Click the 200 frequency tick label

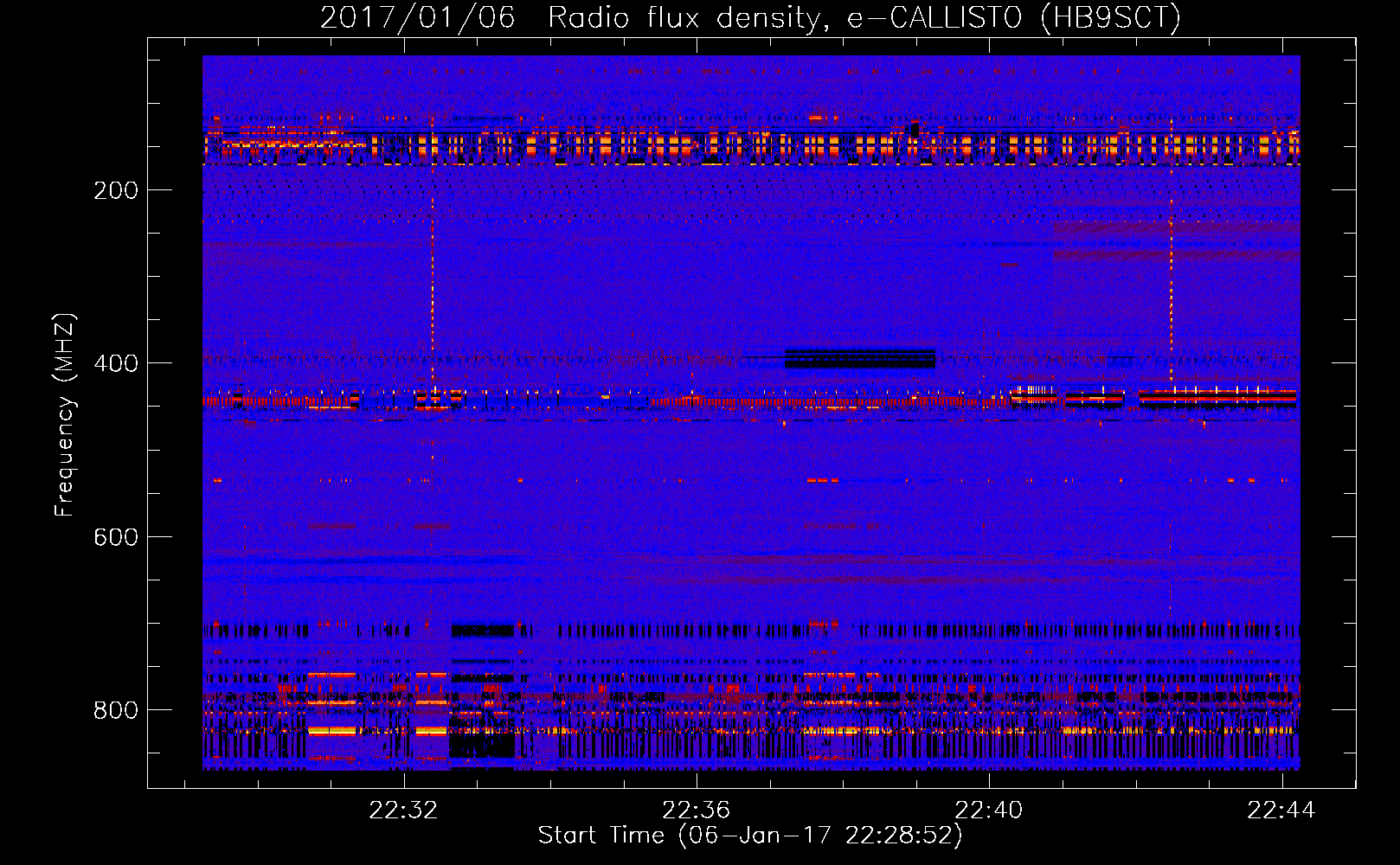pyautogui.click(x=116, y=190)
